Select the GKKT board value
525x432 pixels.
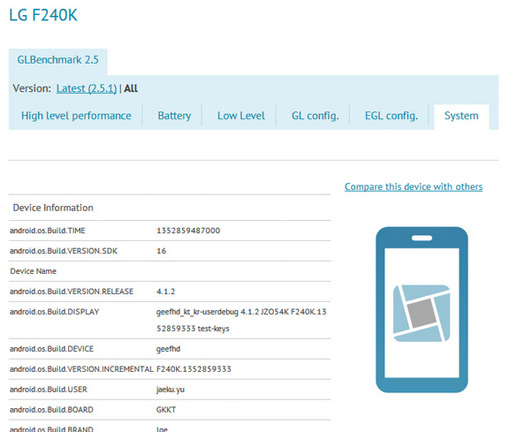click(166, 410)
